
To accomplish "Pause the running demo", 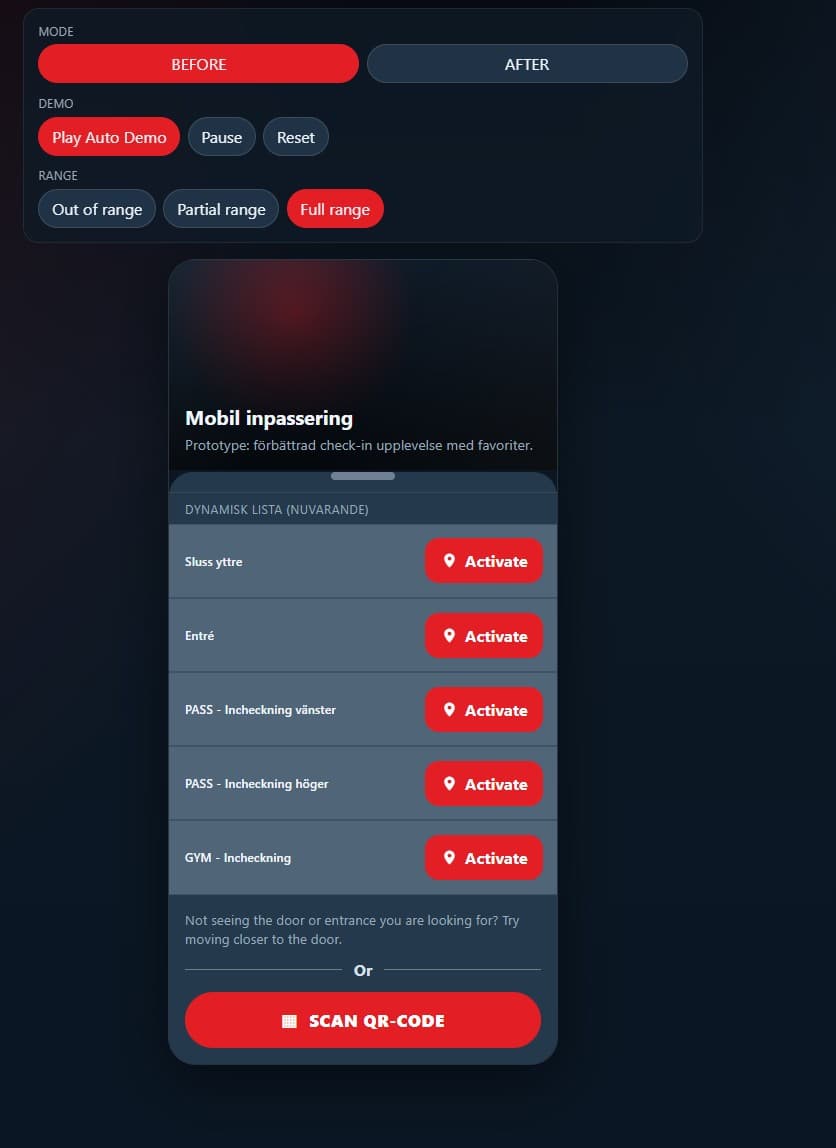I will click(x=222, y=137).
